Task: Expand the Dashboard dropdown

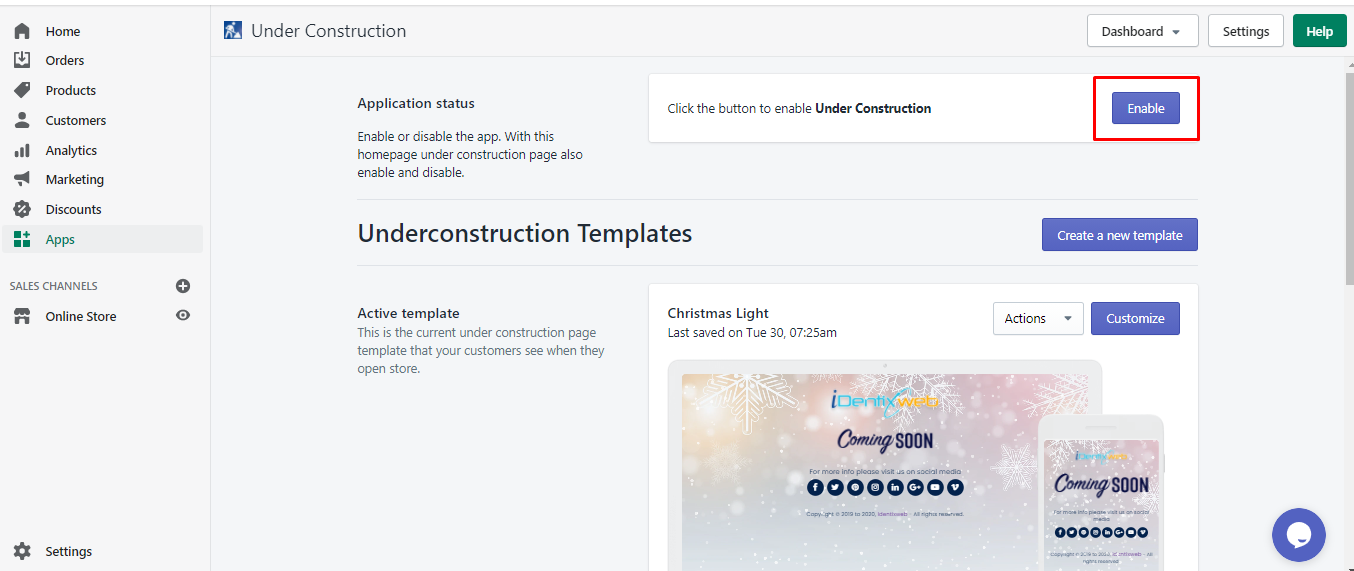Action: [1142, 31]
